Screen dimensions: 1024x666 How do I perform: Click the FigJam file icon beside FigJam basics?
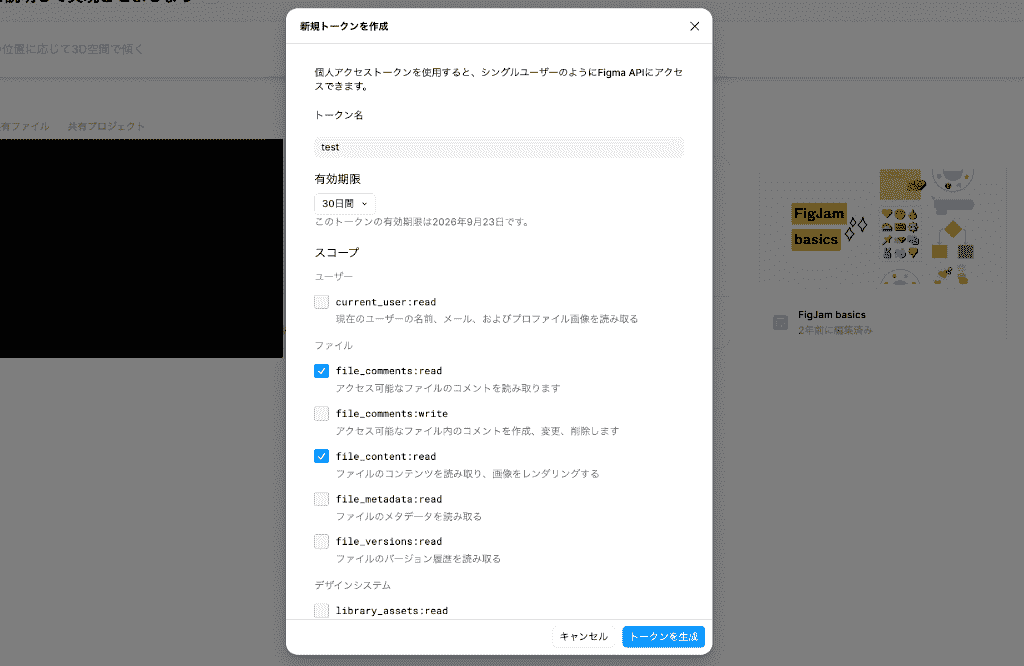[x=780, y=322]
